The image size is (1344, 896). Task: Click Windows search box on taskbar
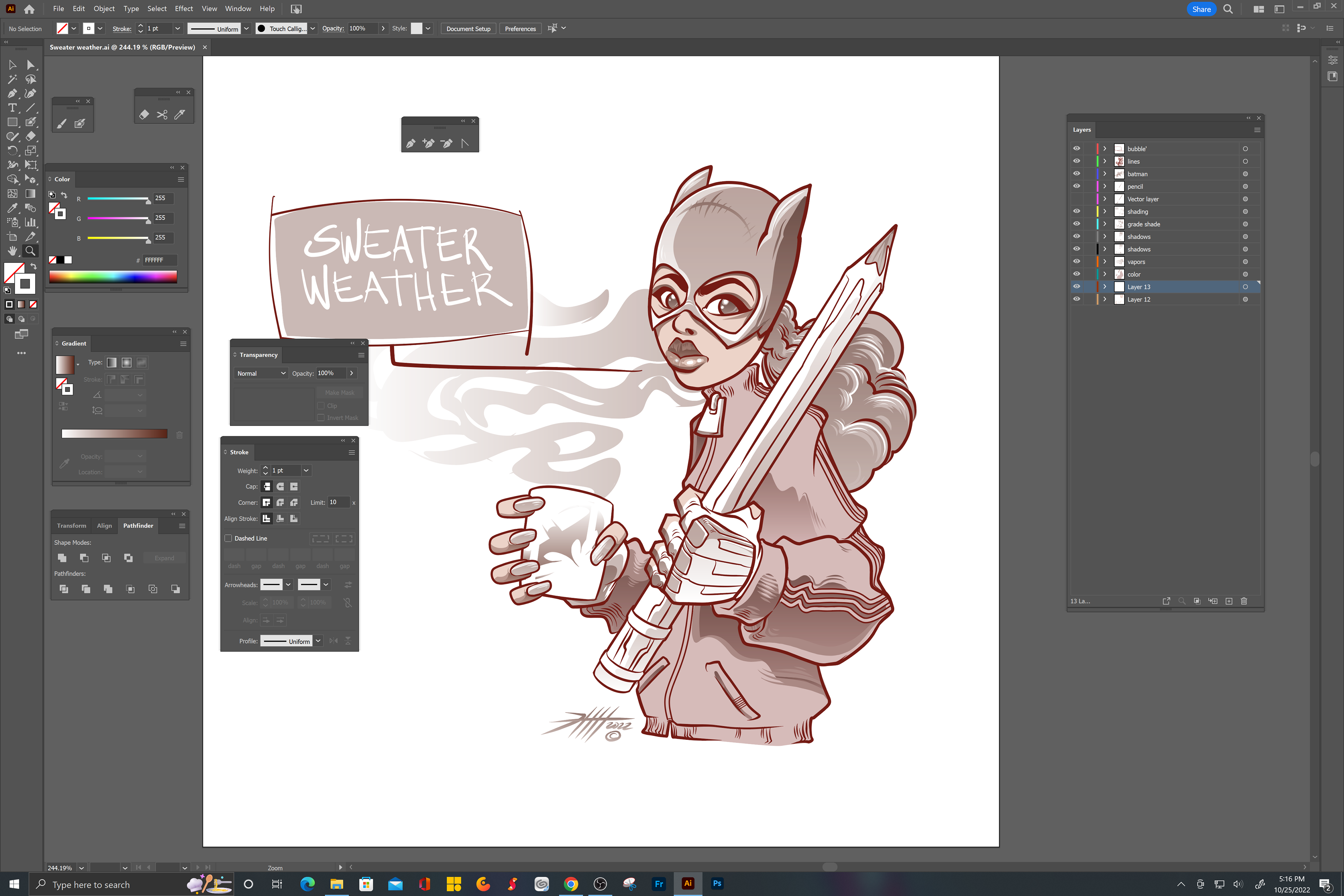tap(132, 884)
